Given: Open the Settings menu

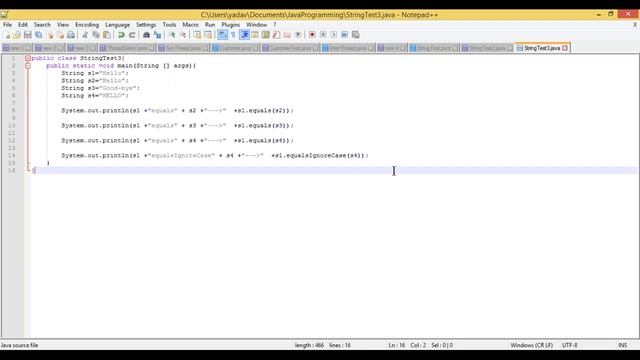Looking at the screenshot, I should click(146, 25).
